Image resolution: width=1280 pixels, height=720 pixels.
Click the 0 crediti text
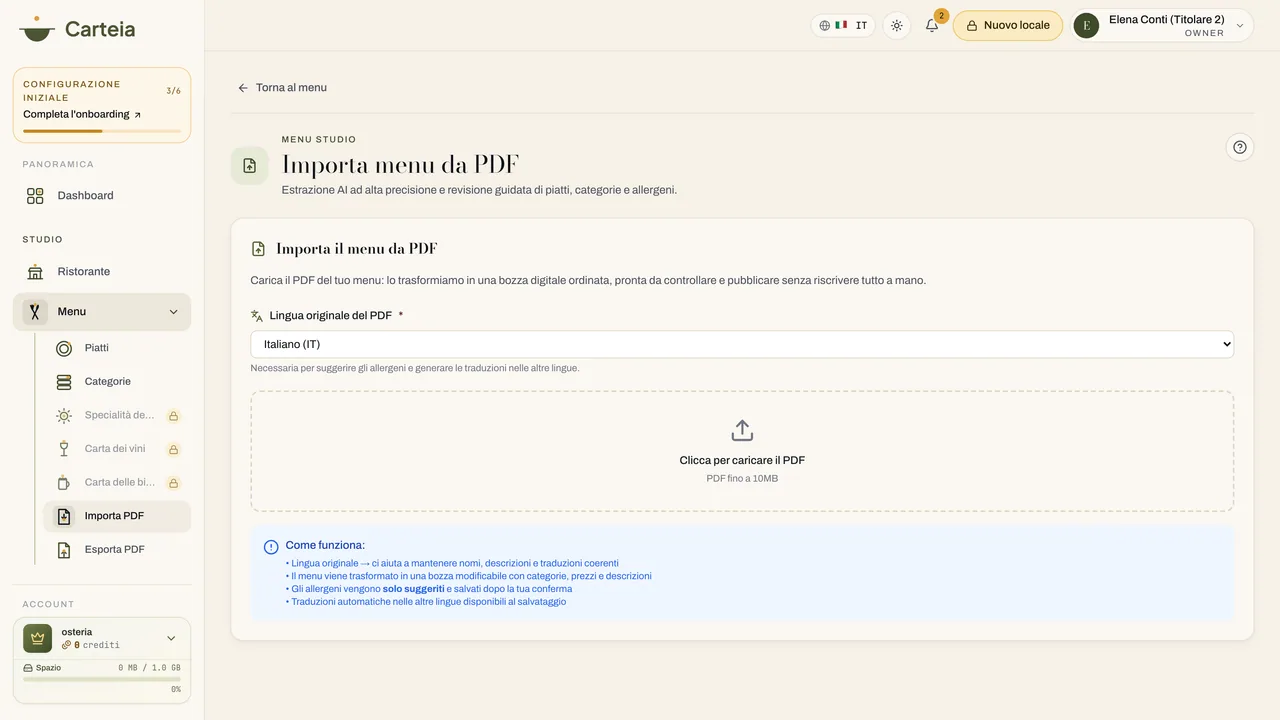[97, 646]
